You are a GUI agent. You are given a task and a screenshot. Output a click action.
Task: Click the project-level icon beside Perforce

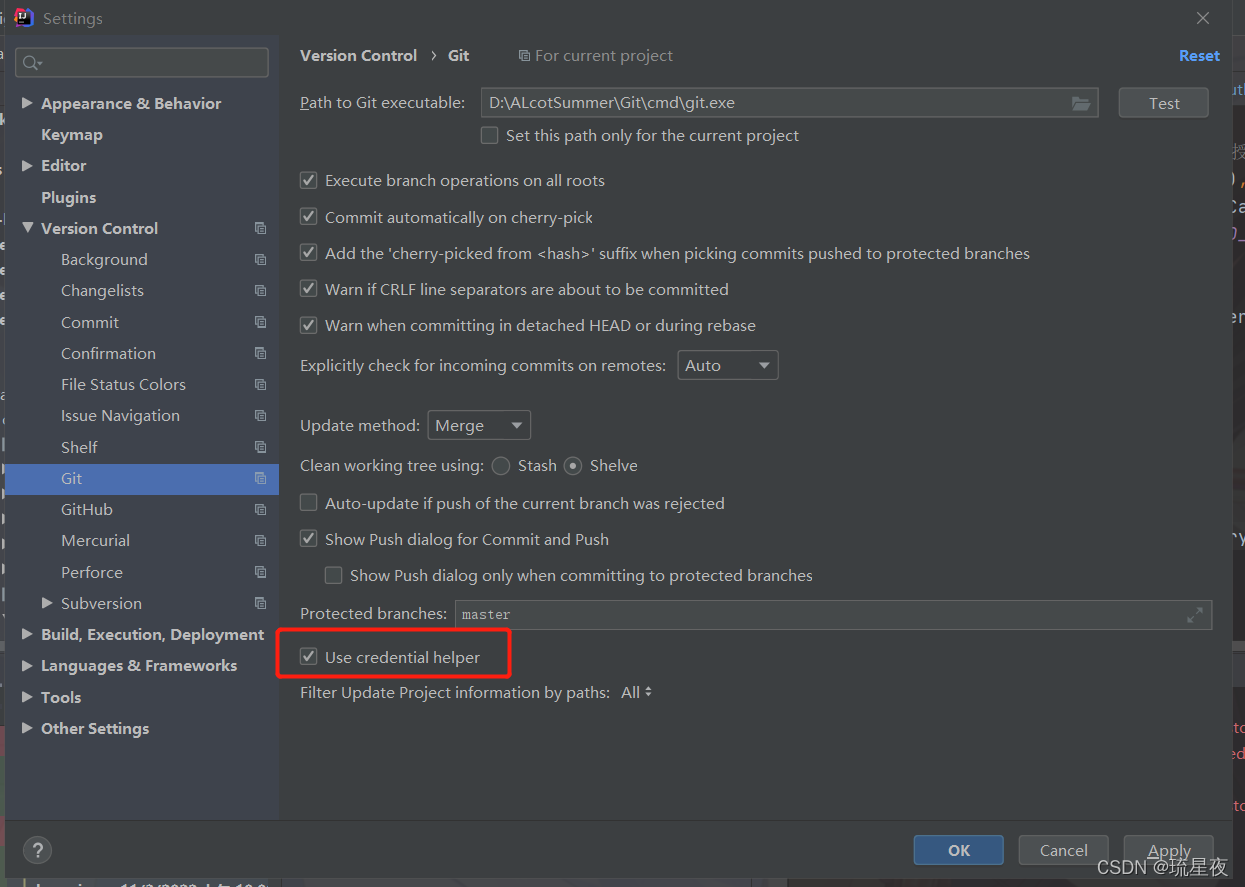tap(260, 572)
